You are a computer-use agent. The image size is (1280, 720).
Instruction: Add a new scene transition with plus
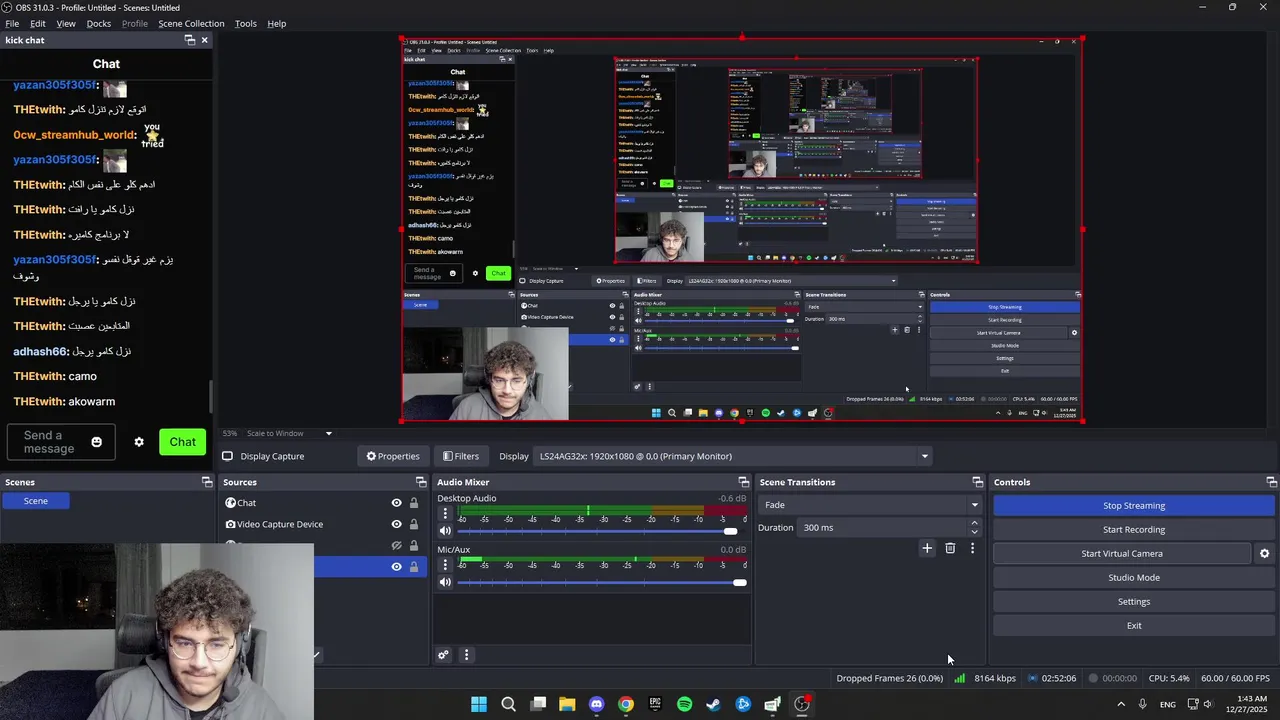[x=927, y=548]
